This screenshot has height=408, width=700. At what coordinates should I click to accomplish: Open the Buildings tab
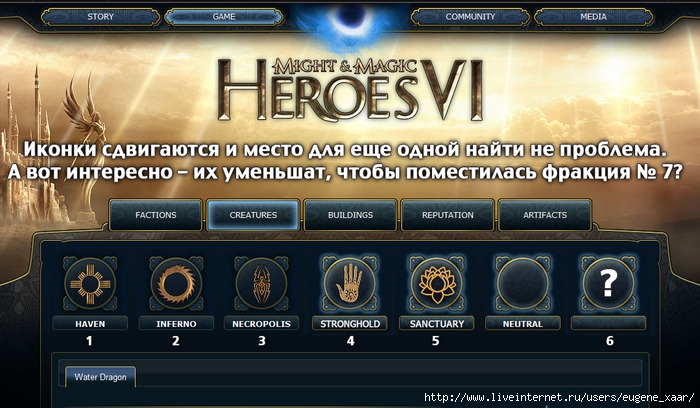[350, 215]
